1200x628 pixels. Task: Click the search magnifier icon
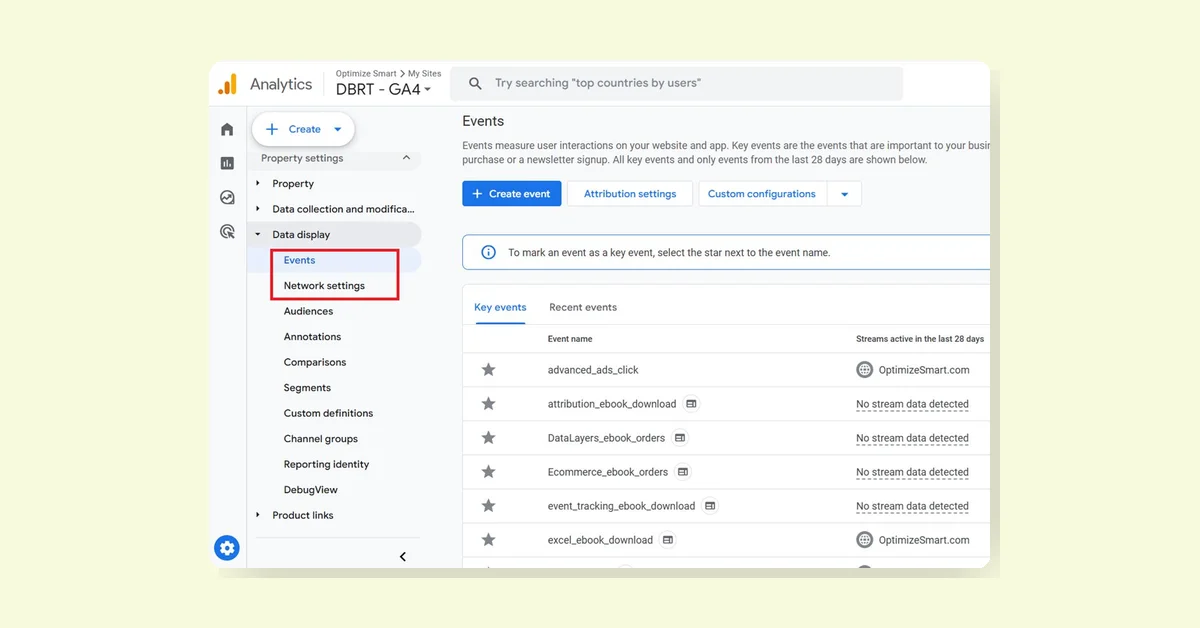click(476, 84)
